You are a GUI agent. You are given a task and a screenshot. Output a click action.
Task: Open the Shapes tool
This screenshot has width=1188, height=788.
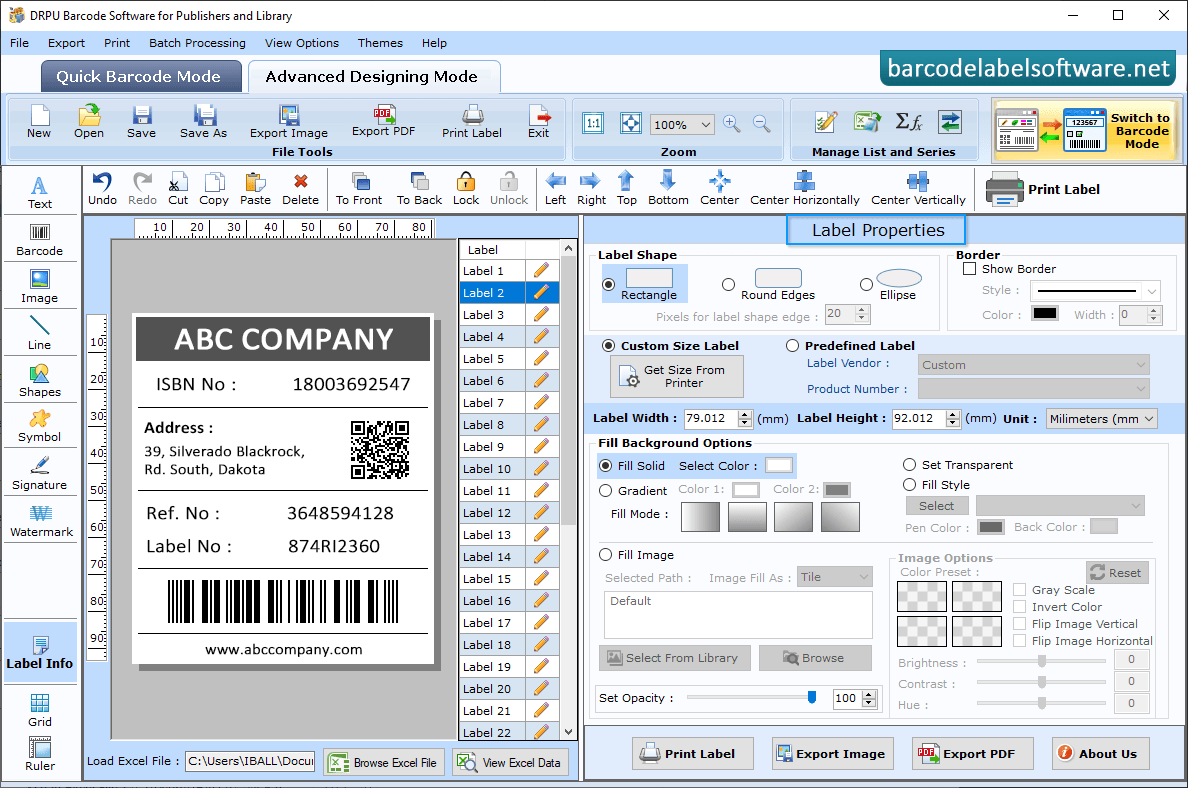tap(39, 381)
